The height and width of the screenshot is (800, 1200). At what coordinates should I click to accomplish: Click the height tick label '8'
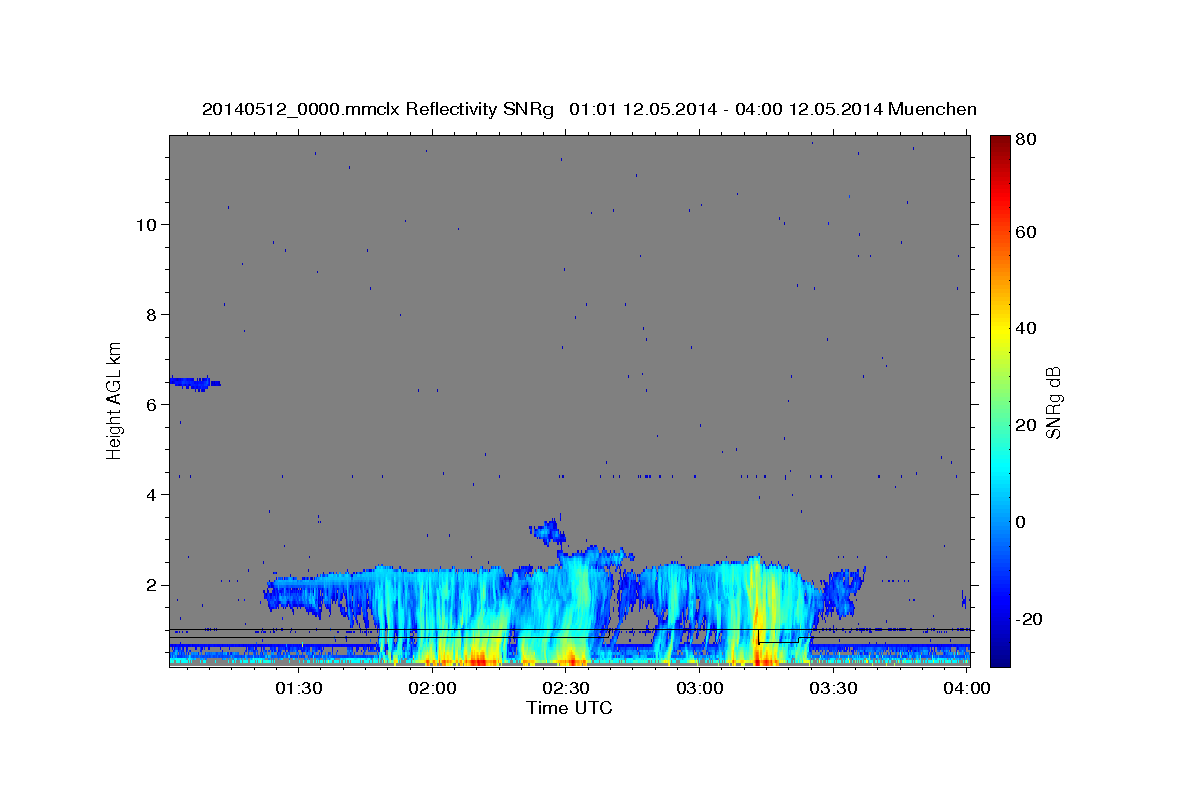[x=151, y=314]
